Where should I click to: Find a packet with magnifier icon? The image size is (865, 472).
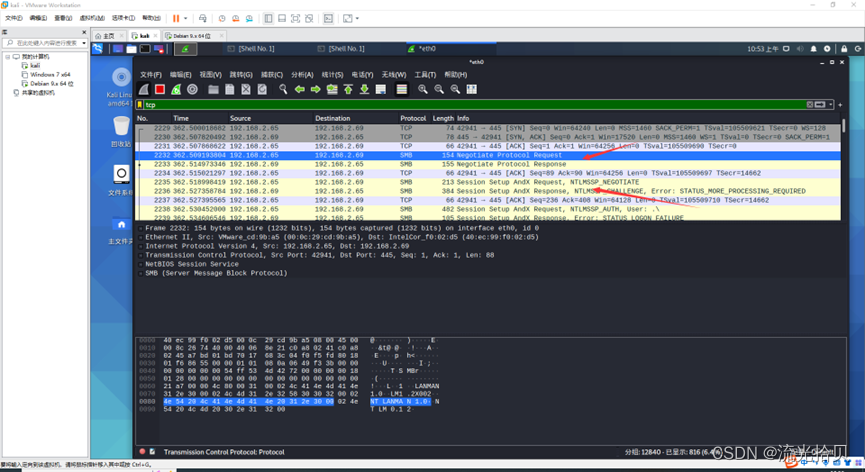(x=283, y=89)
